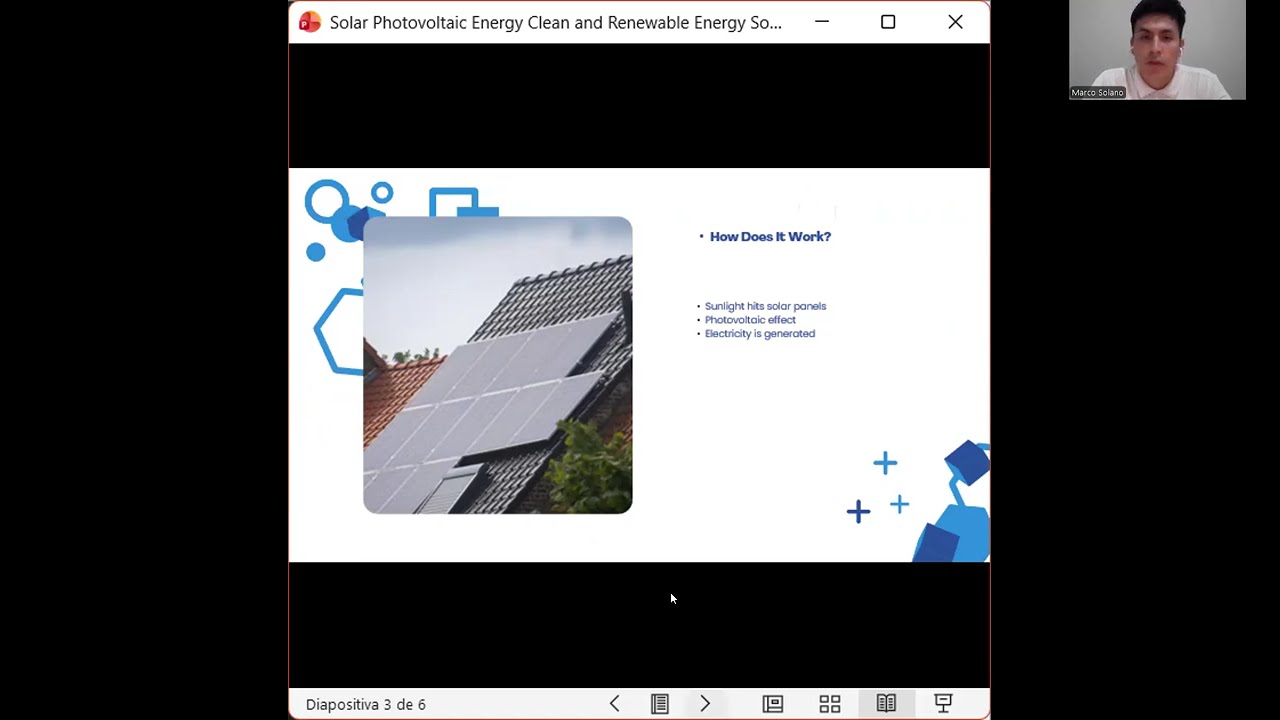This screenshot has width=1280, height=720.
Task: Click 'Photovoltaic effect' bullet
Action: 750,320
